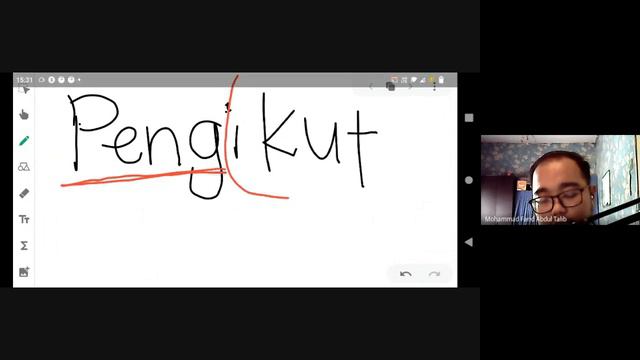The image size is (640, 360).
Task: Tap the Android triangle back button
Action: pyautogui.click(x=469, y=242)
